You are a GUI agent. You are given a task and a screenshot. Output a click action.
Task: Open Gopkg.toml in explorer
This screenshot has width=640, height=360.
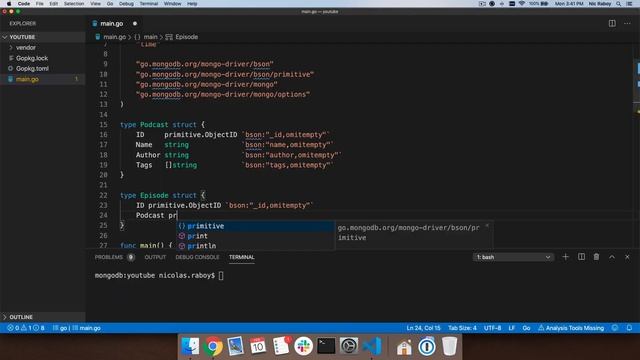click(42, 69)
